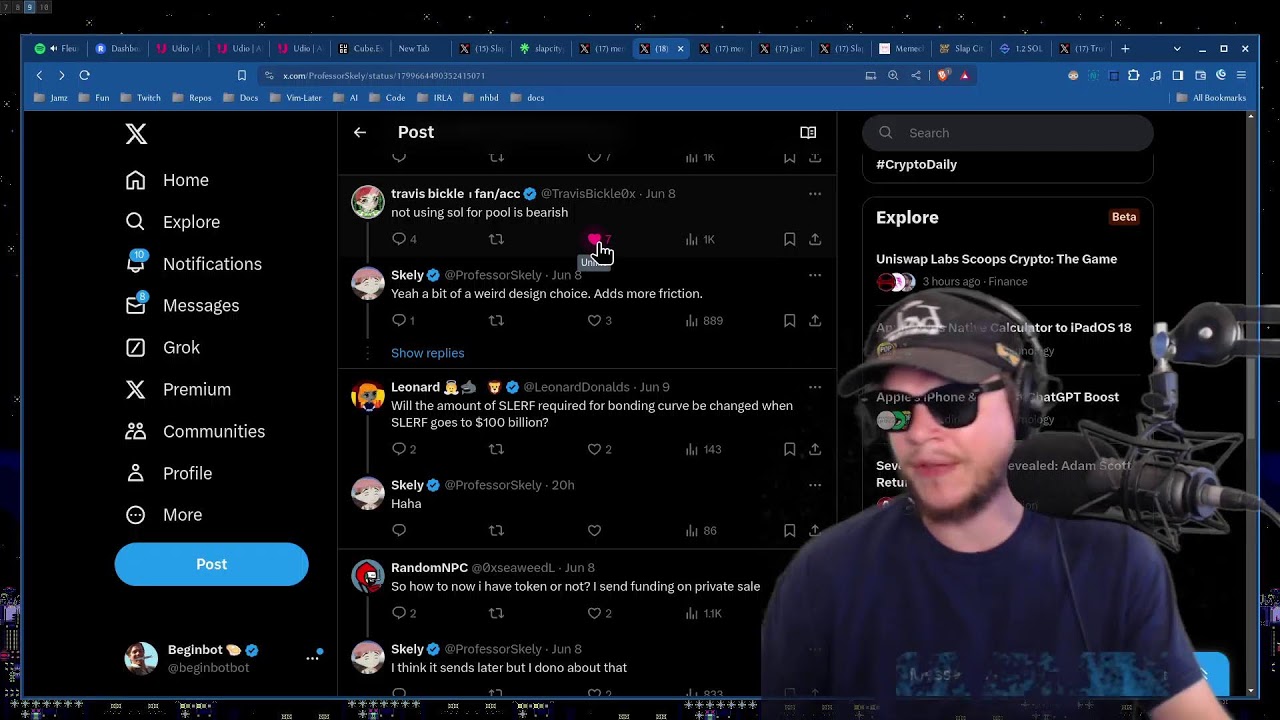Like Skely's 'weird design choice' post
1280x720 pixels.
point(594,320)
